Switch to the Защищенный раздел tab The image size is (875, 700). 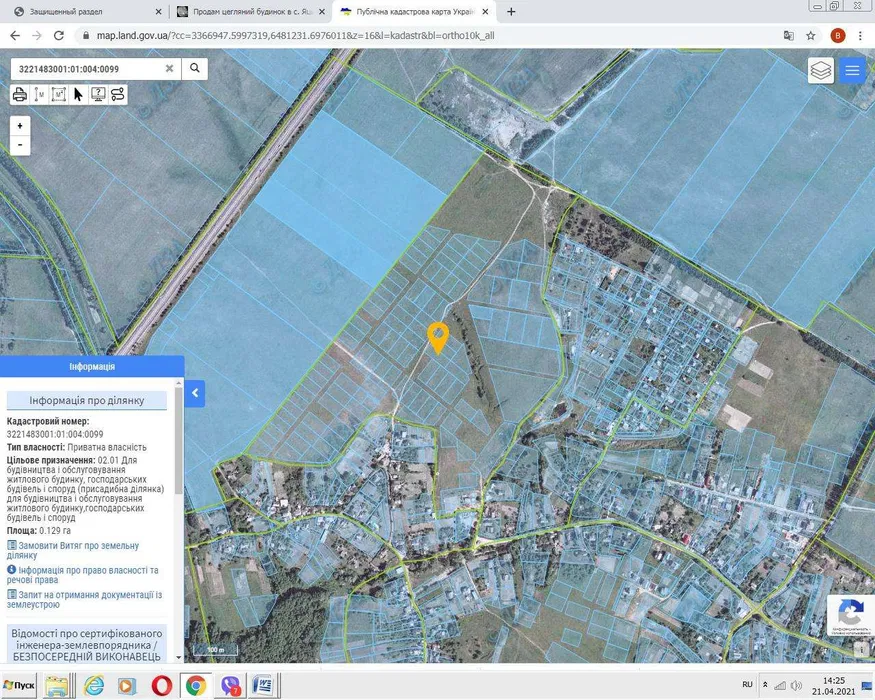pyautogui.click(x=85, y=12)
